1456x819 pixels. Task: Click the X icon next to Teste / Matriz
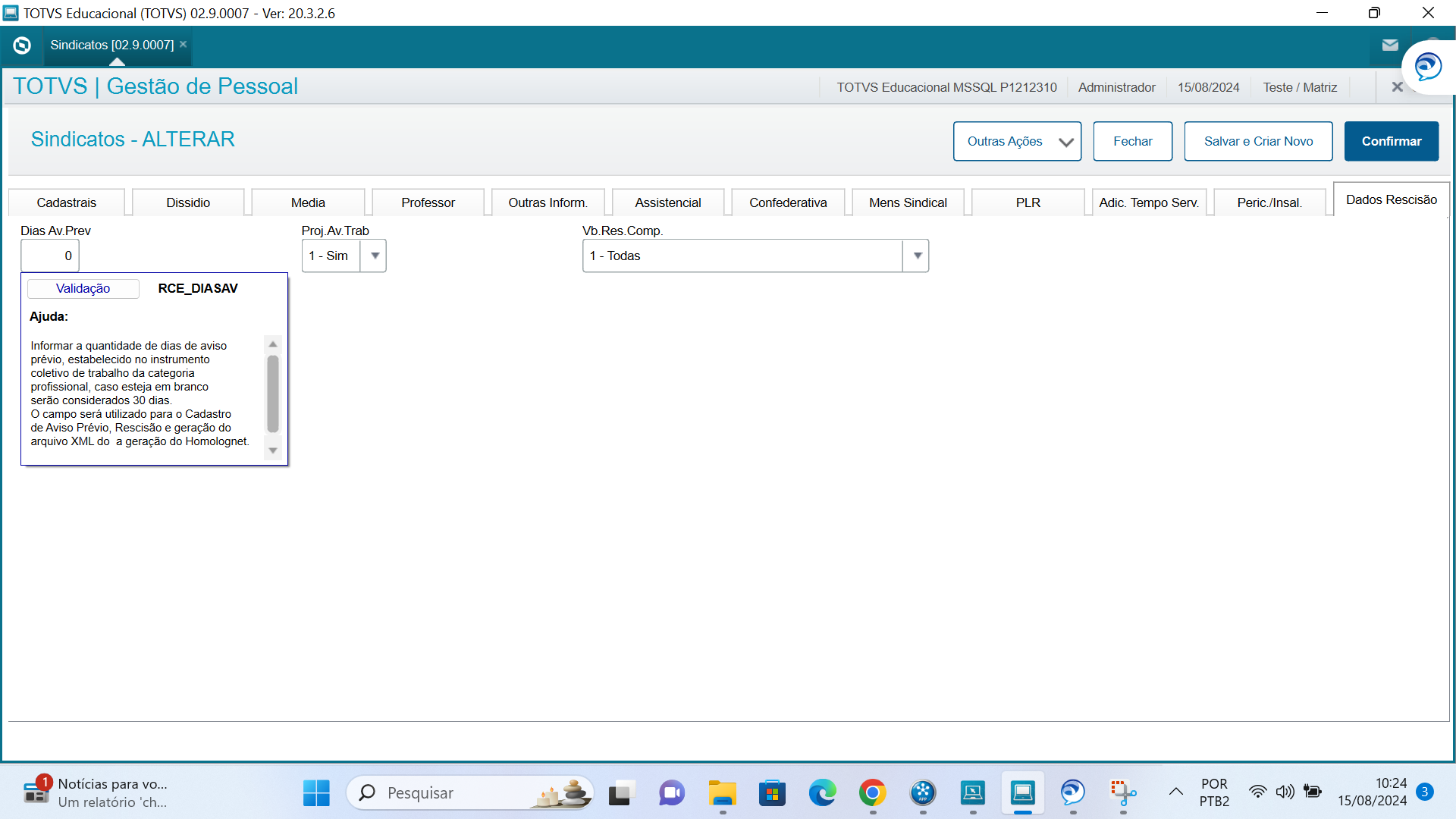(x=1397, y=87)
